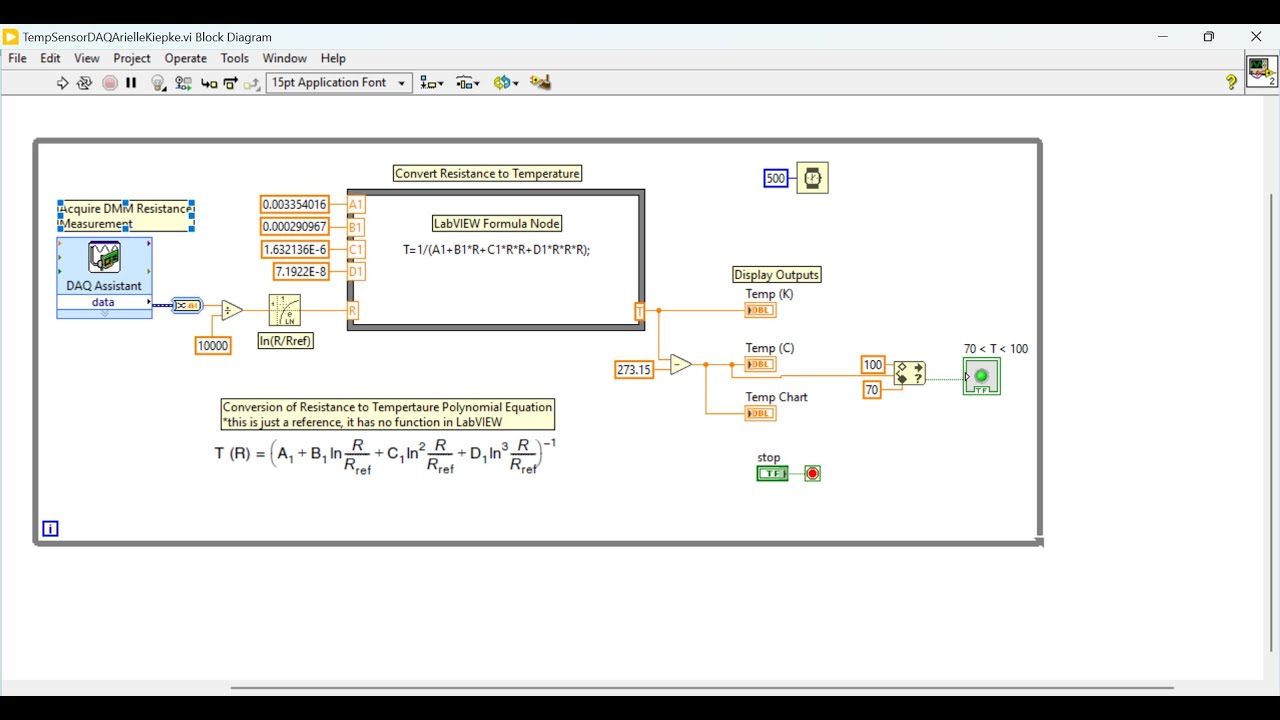1280x720 pixels.
Task: Open the Tools menu
Action: [x=234, y=58]
